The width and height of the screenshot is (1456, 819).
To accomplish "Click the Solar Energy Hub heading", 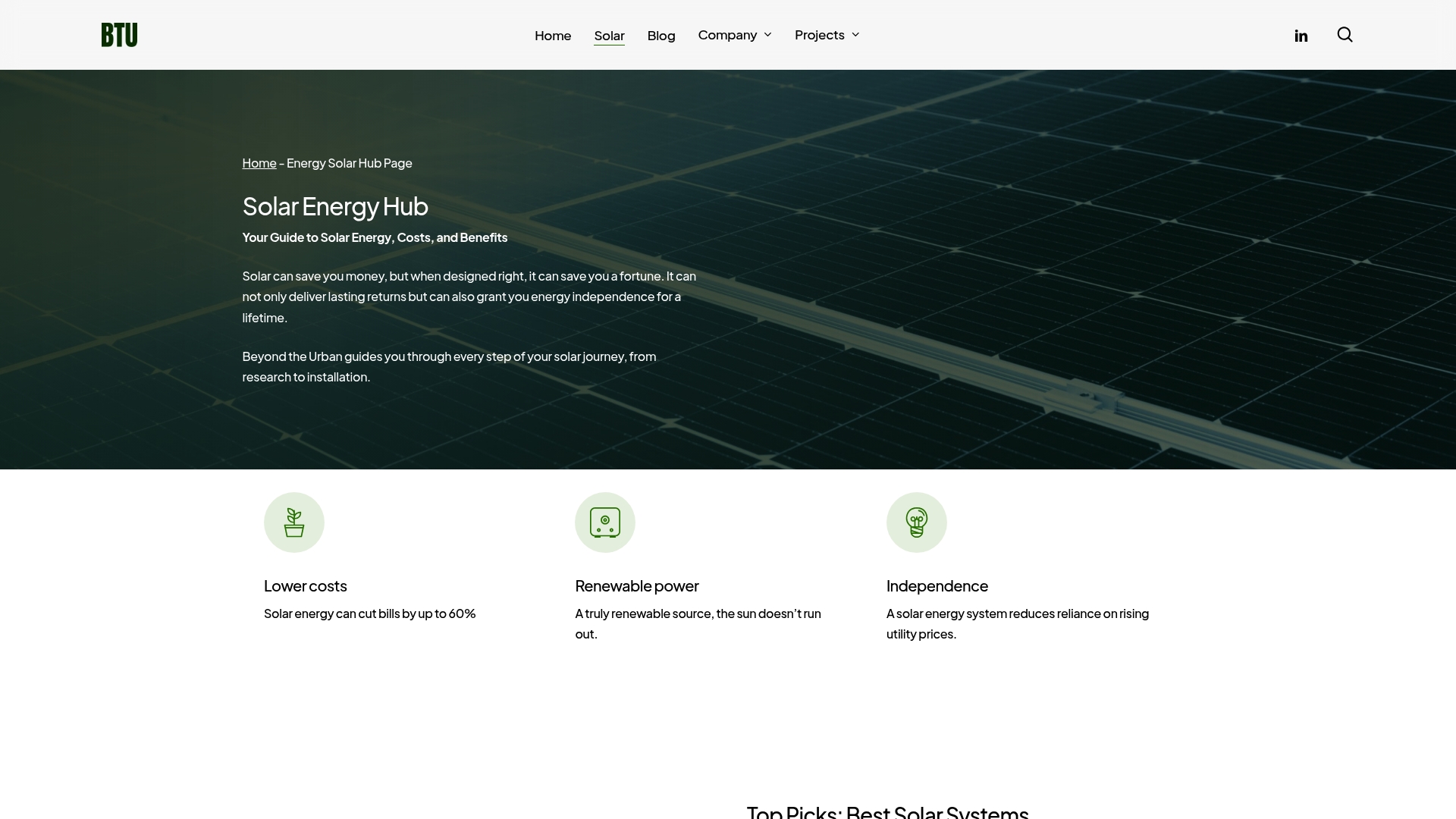I will pos(335,206).
